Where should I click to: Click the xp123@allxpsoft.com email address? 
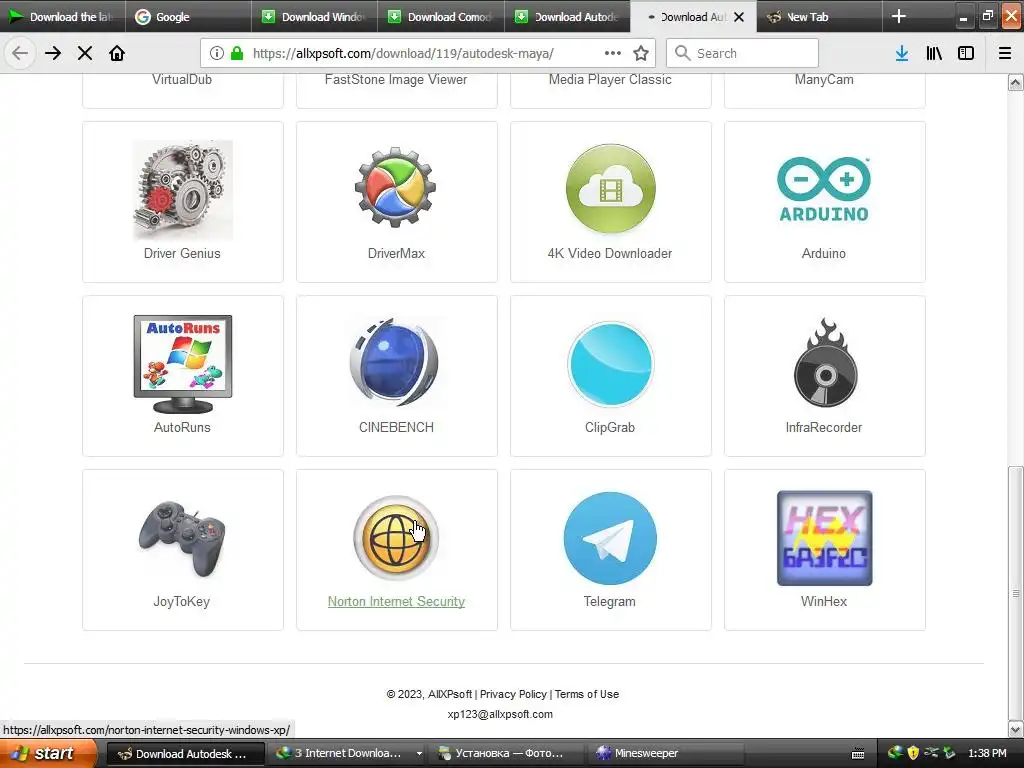coord(500,714)
